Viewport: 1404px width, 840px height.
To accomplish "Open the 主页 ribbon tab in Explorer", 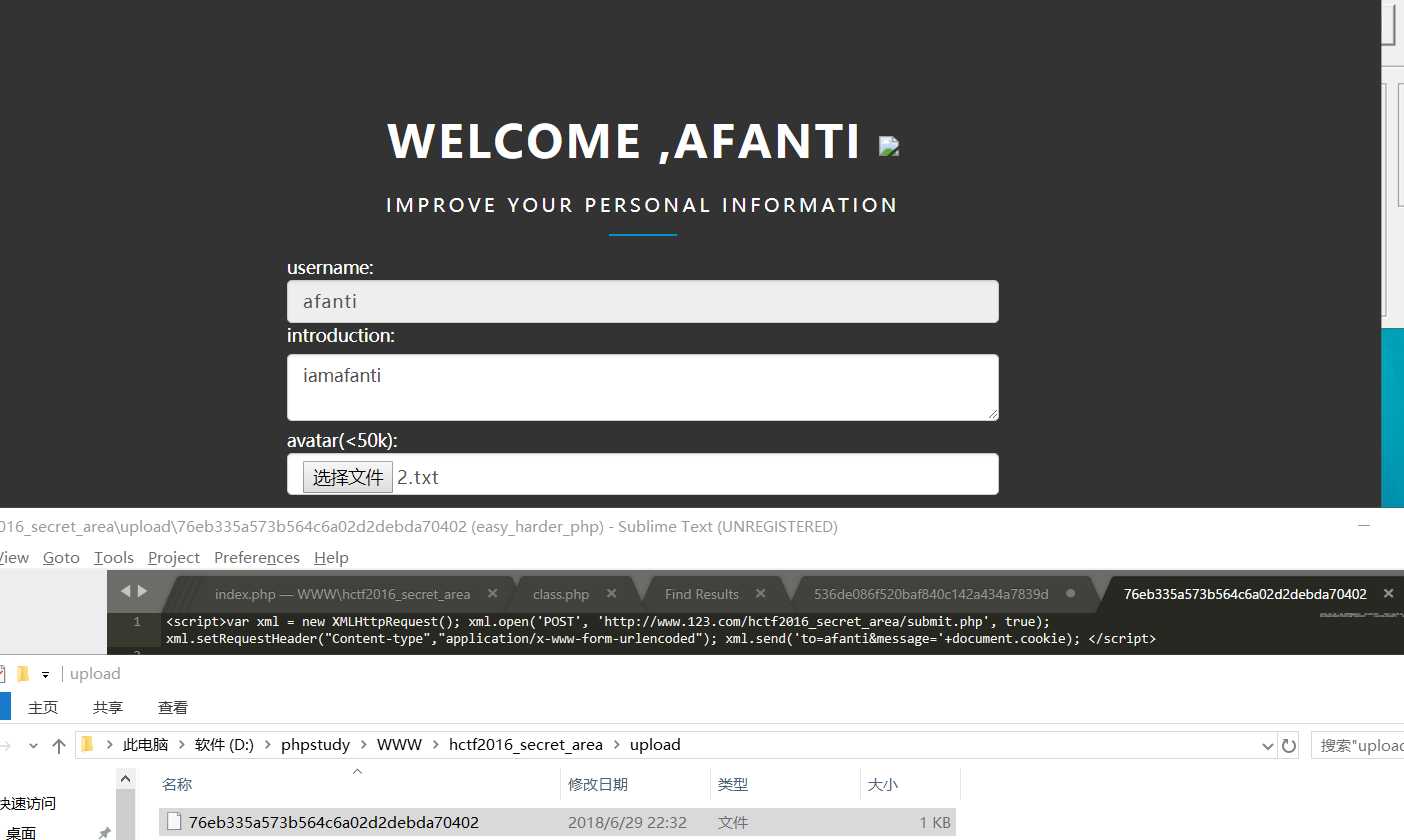I will tap(43, 707).
